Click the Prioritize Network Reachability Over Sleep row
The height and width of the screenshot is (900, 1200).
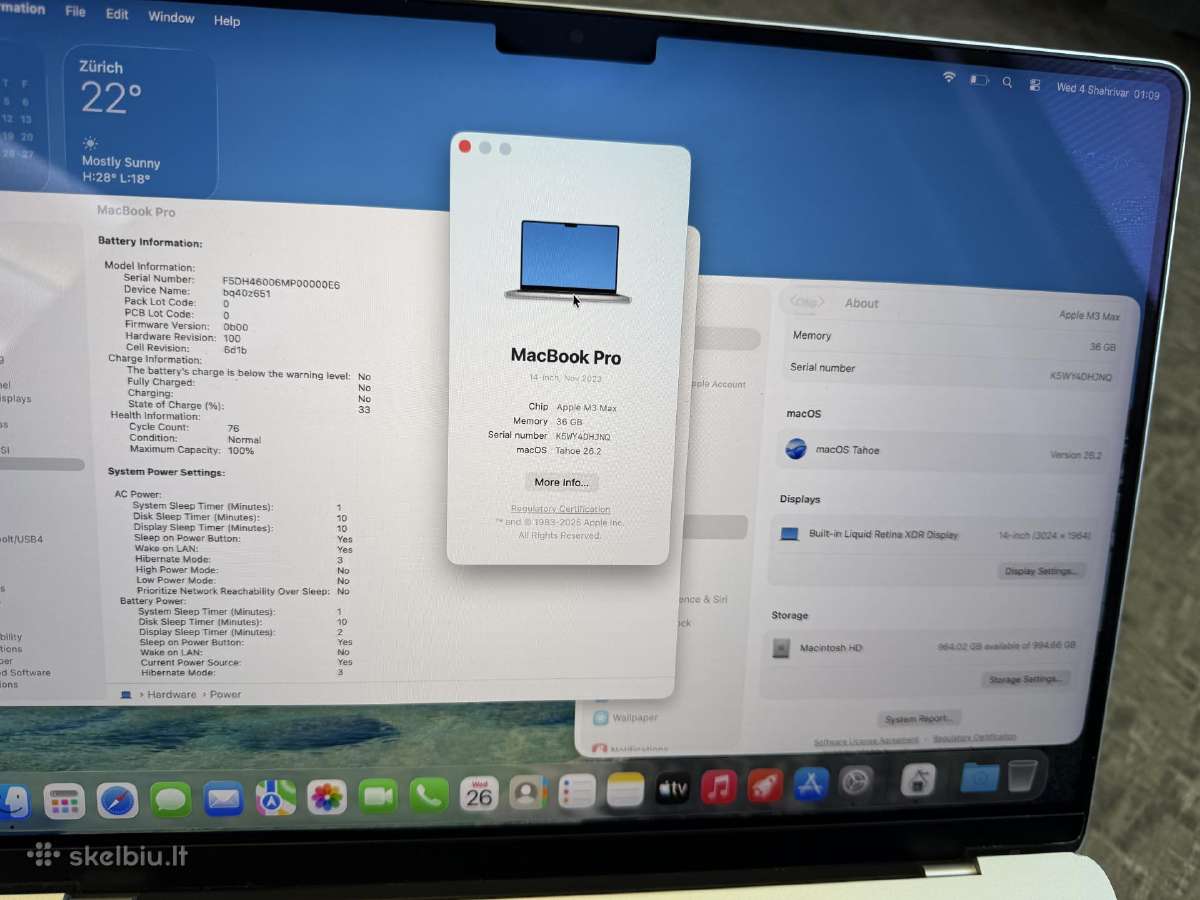pyautogui.click(x=242, y=591)
